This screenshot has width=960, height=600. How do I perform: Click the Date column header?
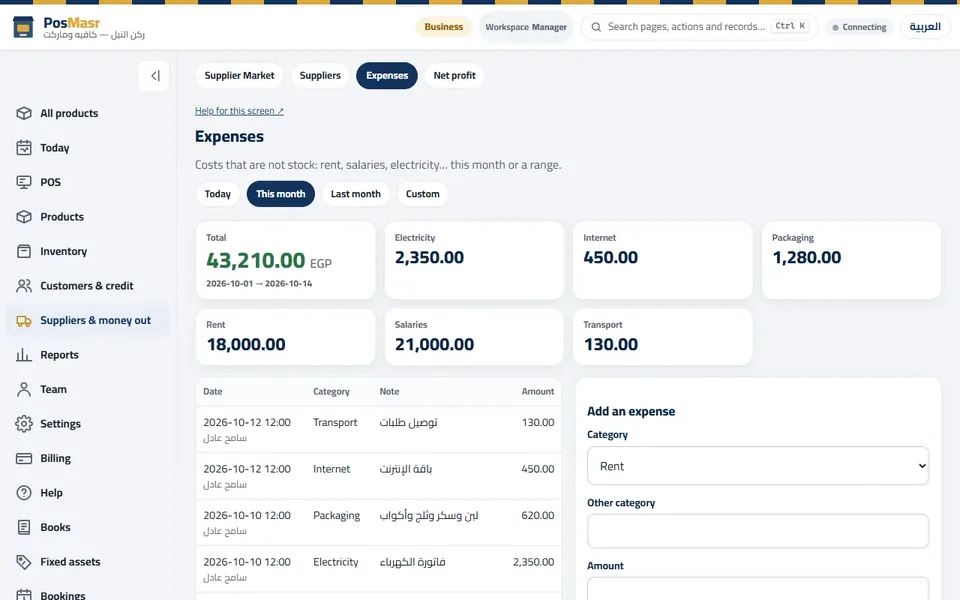(x=212, y=391)
